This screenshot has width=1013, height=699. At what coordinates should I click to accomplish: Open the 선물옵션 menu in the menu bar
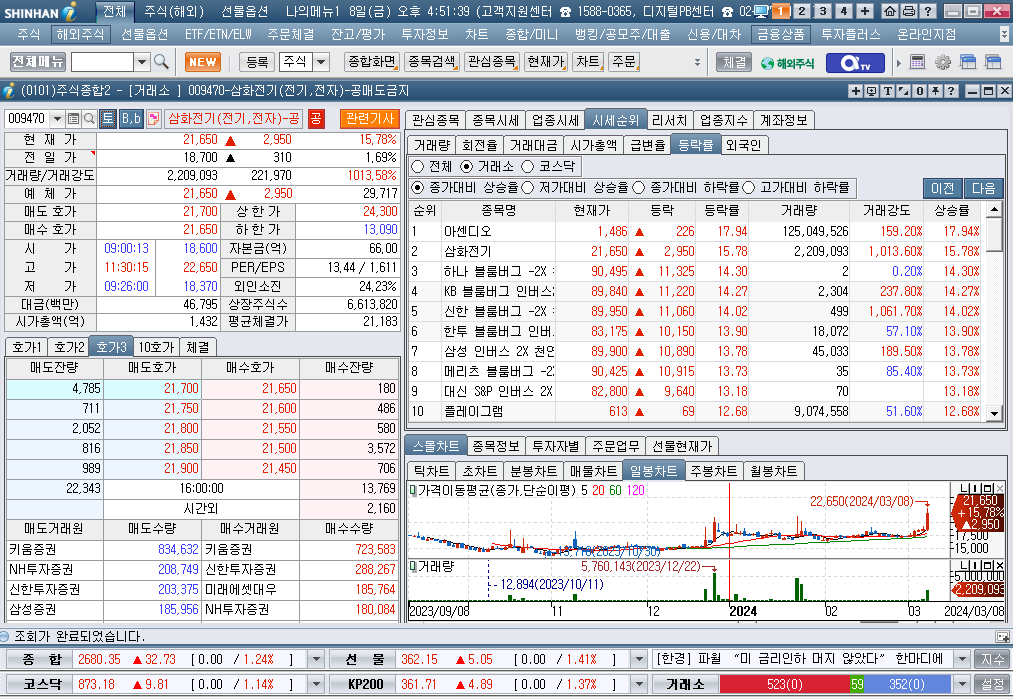coord(145,34)
